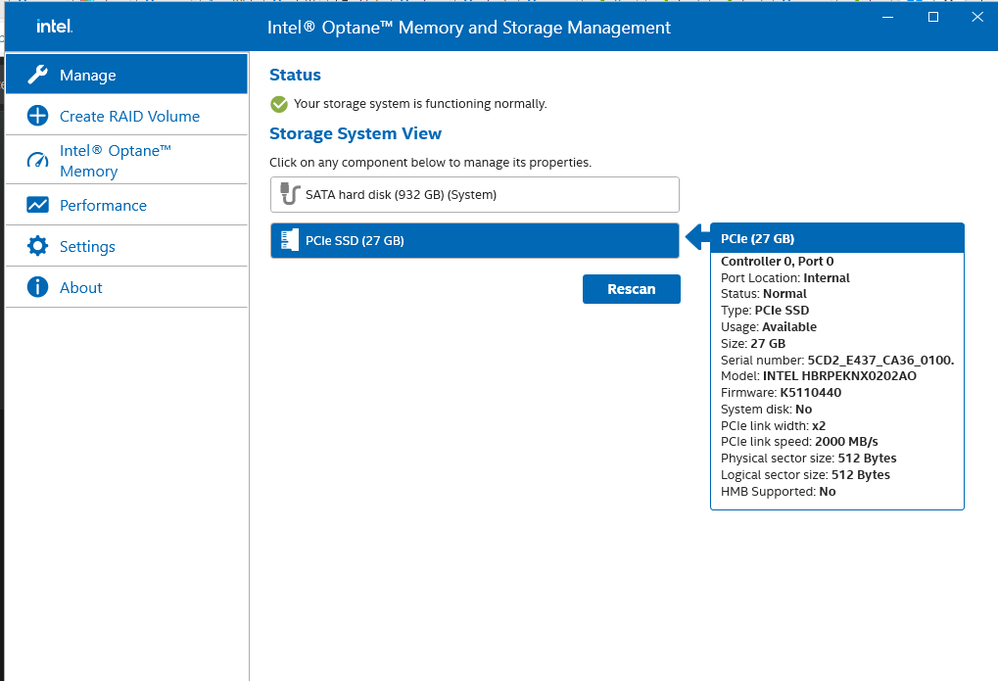The image size is (998, 681).
Task: Click 'Your storage system is functioning normally' text
Action: coord(420,104)
